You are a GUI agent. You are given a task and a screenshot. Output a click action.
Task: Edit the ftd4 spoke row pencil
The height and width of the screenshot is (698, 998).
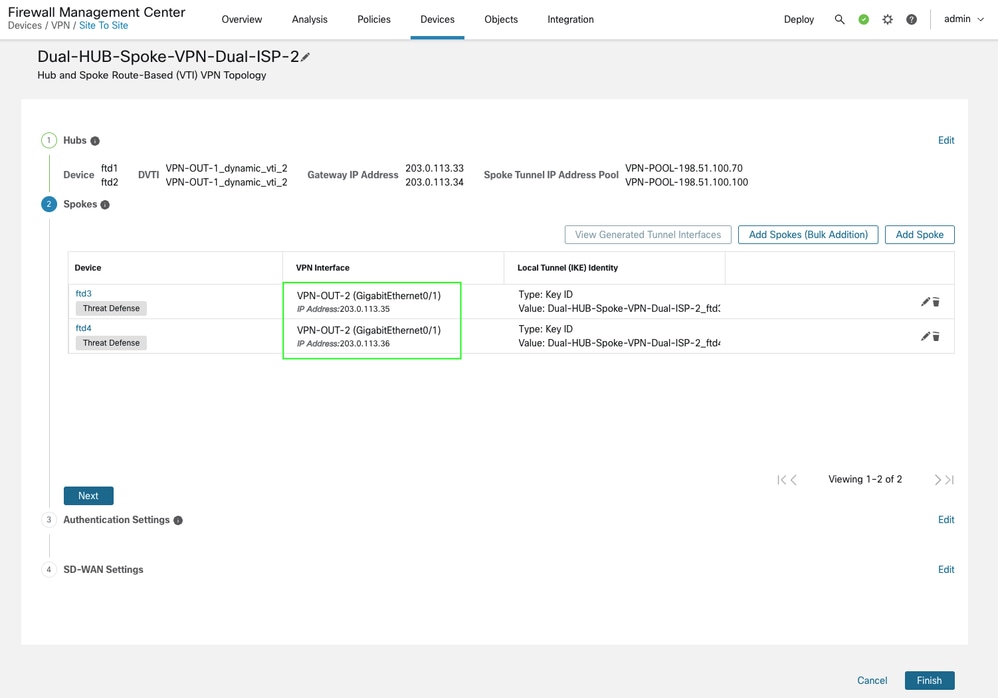coord(925,336)
